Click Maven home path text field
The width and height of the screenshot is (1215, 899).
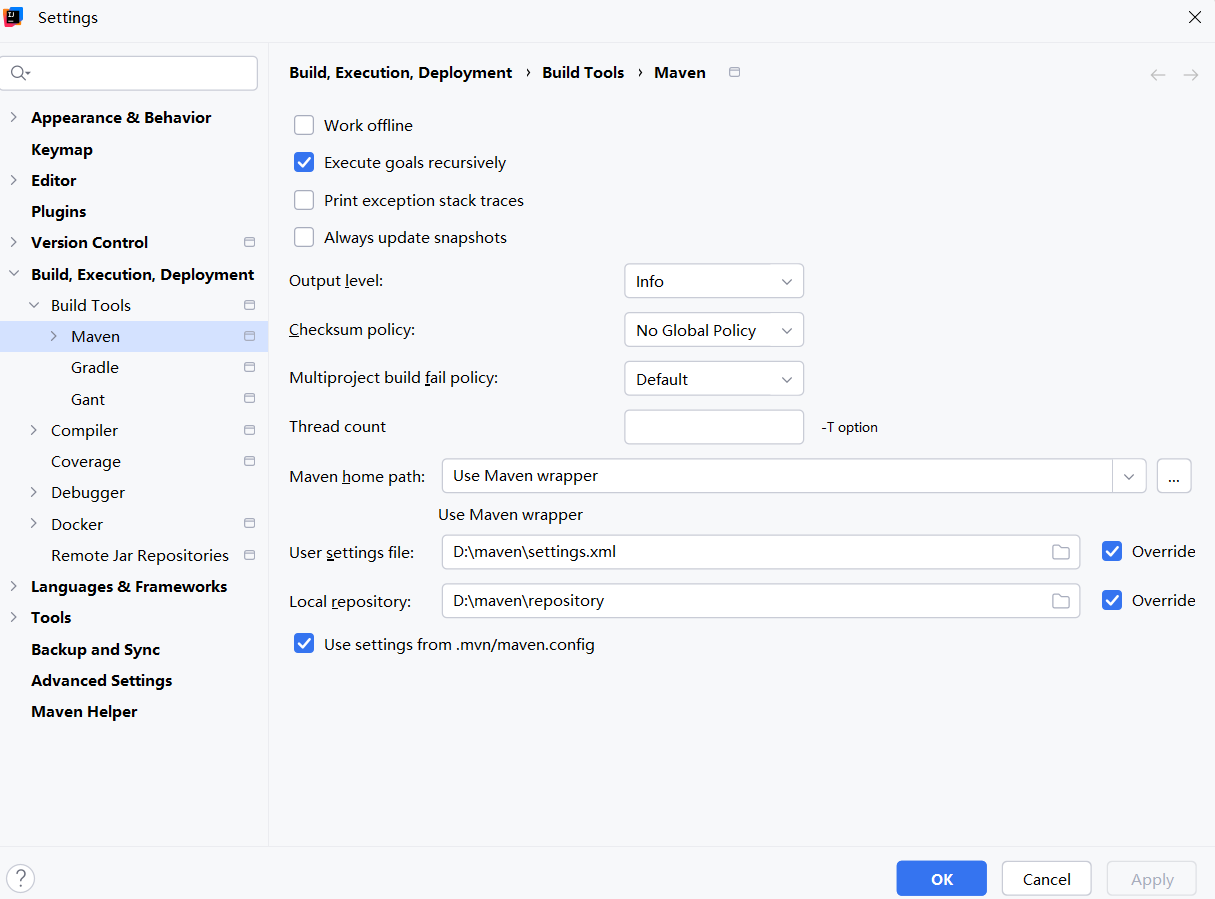coord(777,476)
